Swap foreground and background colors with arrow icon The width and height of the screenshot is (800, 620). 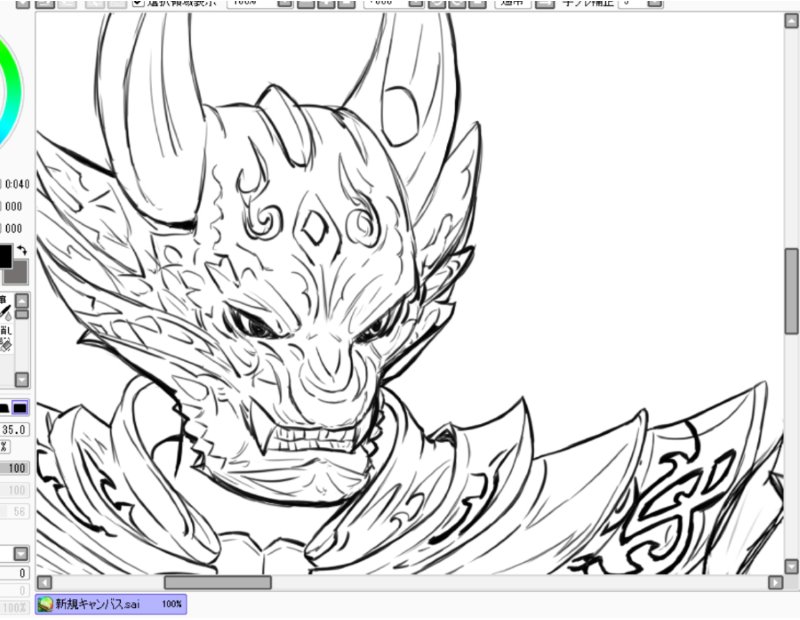pos(22,250)
